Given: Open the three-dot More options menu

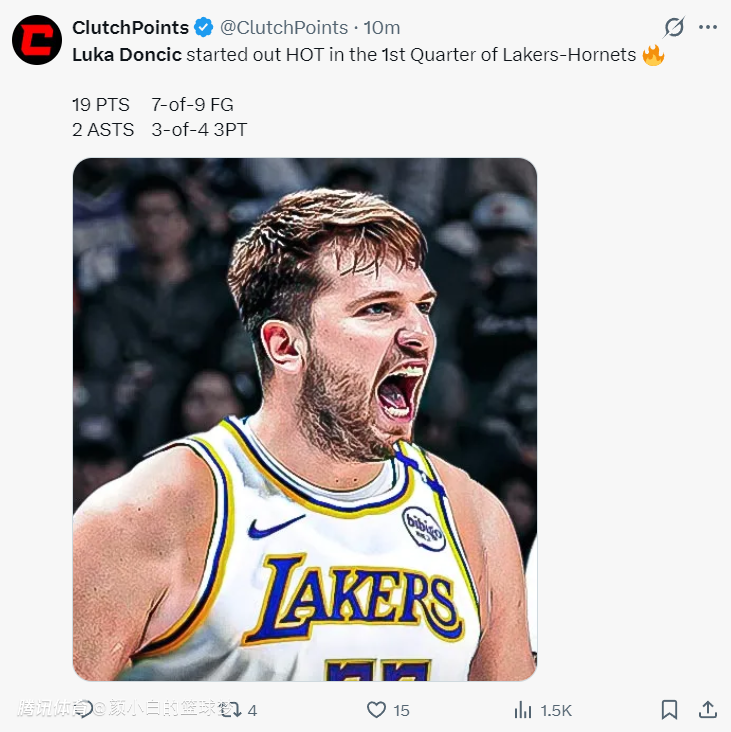Looking at the screenshot, I should point(708,28).
